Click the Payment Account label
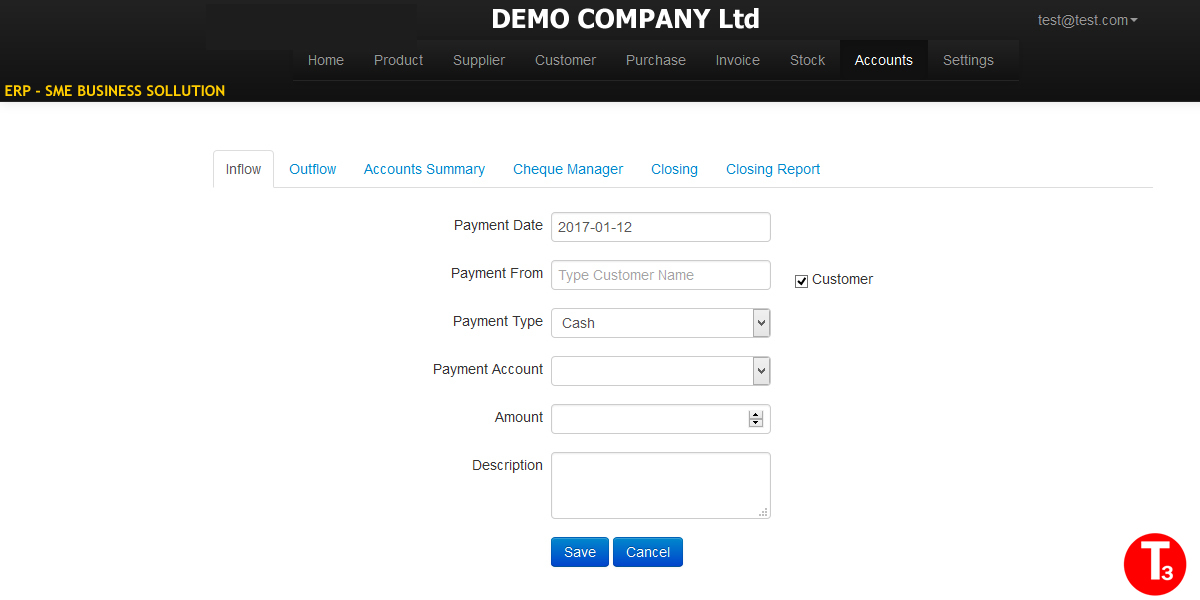 coord(488,369)
